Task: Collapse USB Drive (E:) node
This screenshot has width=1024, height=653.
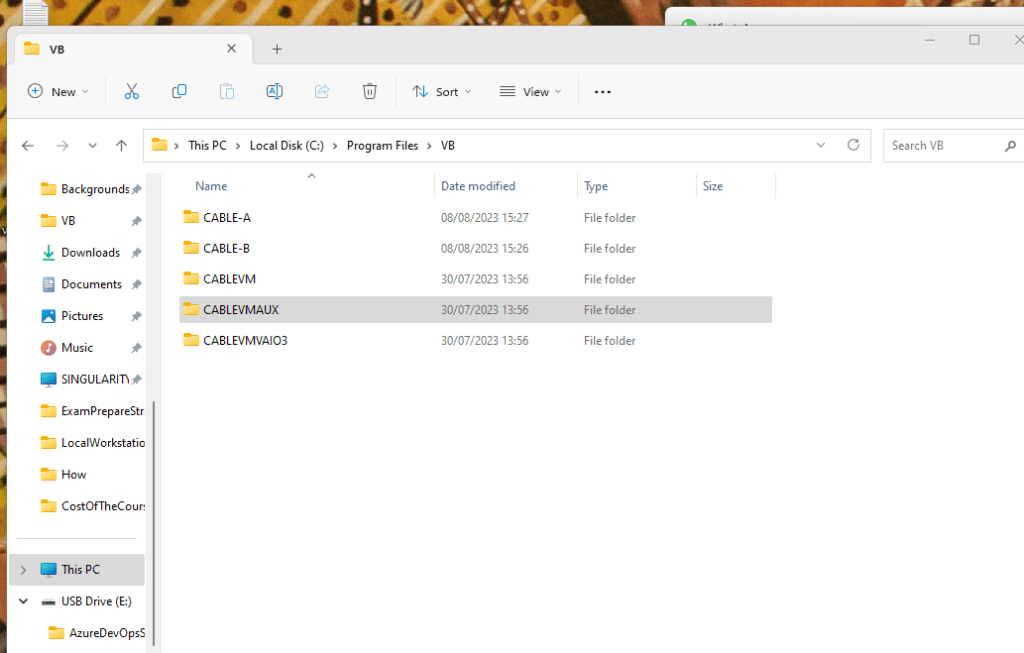Action: coord(24,601)
